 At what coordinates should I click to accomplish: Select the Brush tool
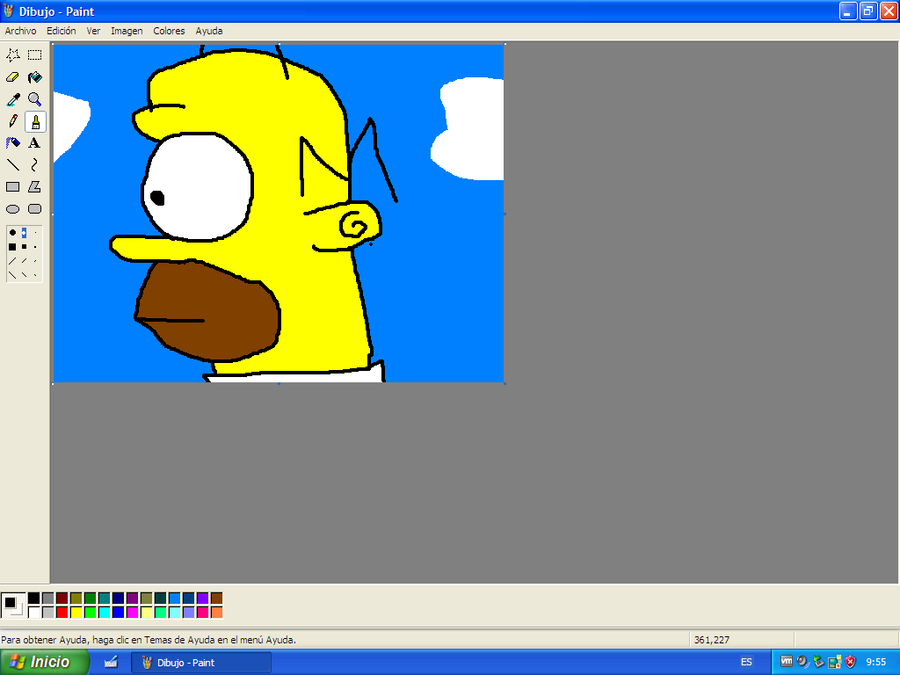[35, 121]
